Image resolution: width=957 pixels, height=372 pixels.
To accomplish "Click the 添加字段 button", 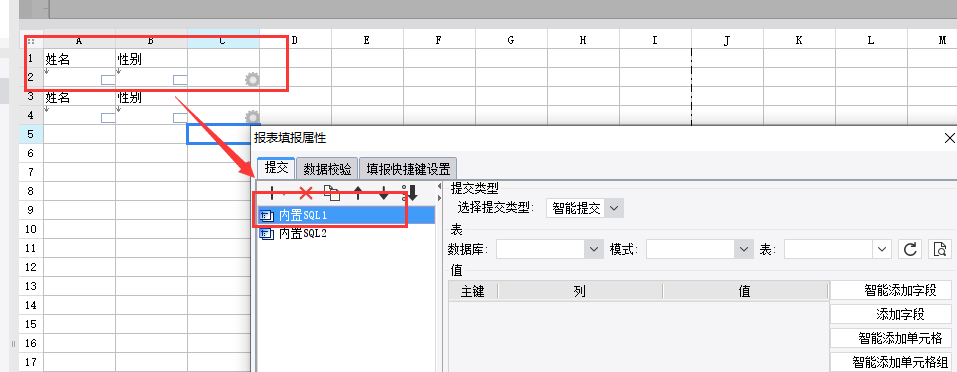I will click(891, 314).
